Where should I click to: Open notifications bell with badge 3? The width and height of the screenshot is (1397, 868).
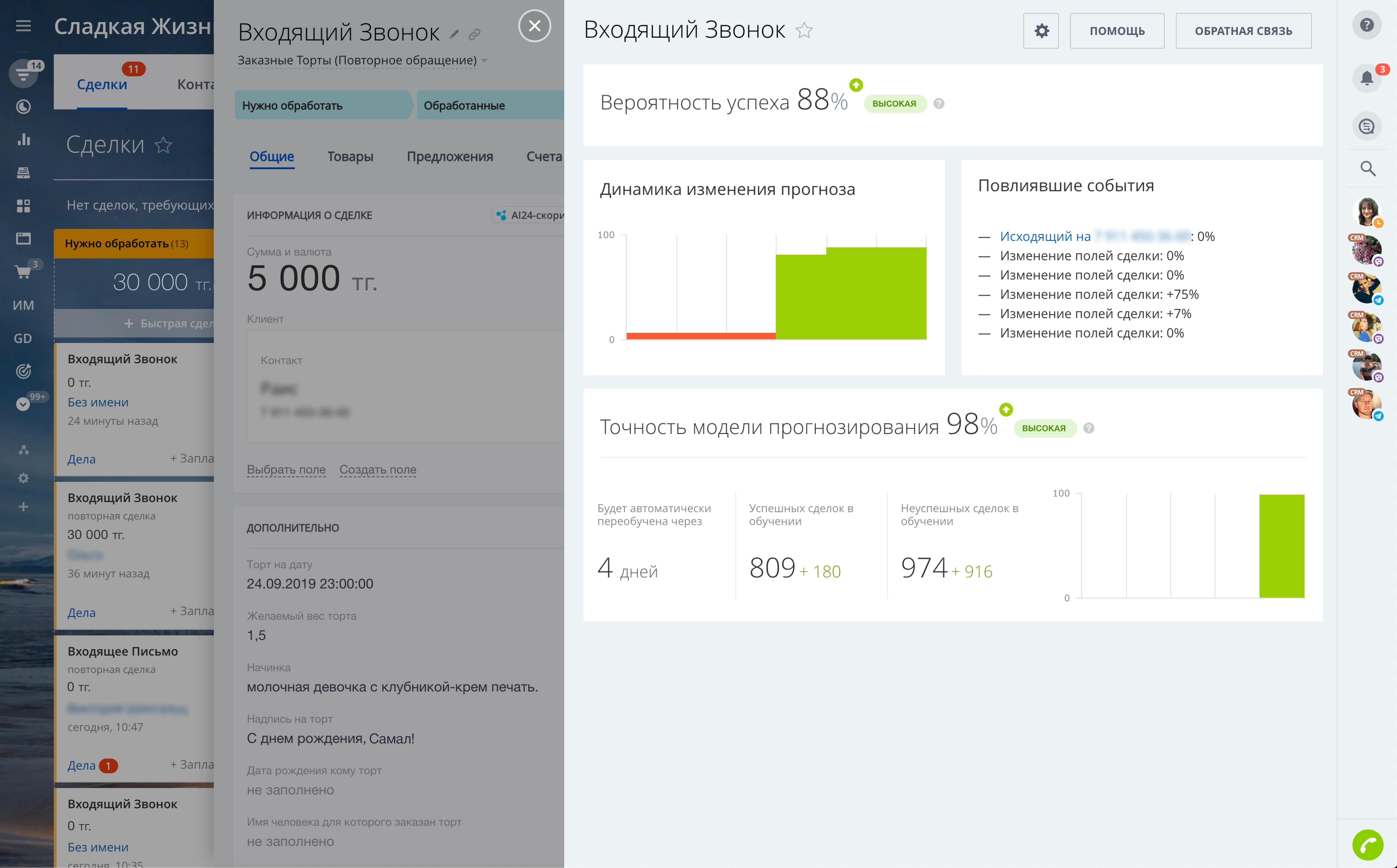pyautogui.click(x=1367, y=78)
